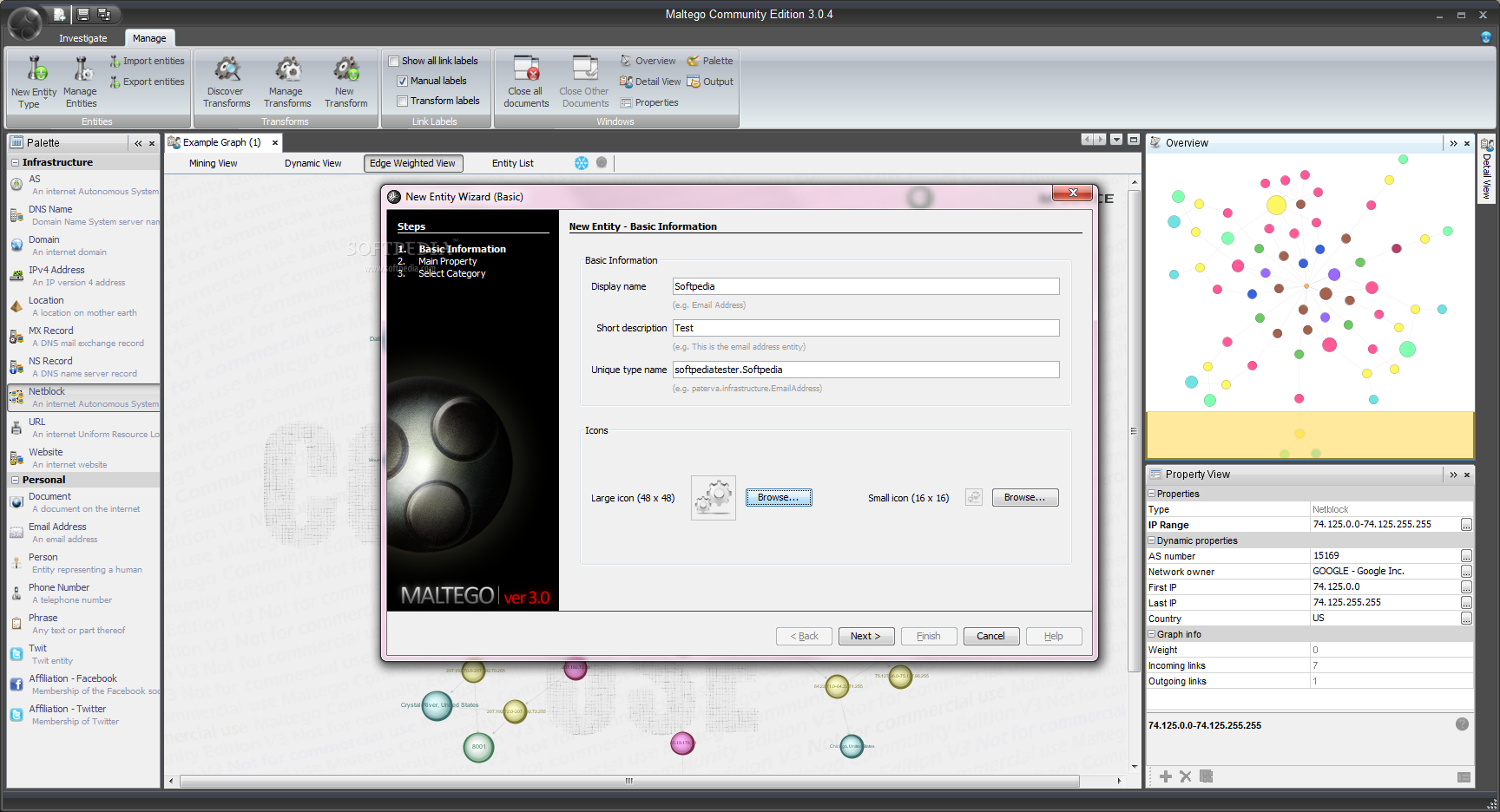Open the Properties window
Viewport: 1500px width, 812px height.
648,102
